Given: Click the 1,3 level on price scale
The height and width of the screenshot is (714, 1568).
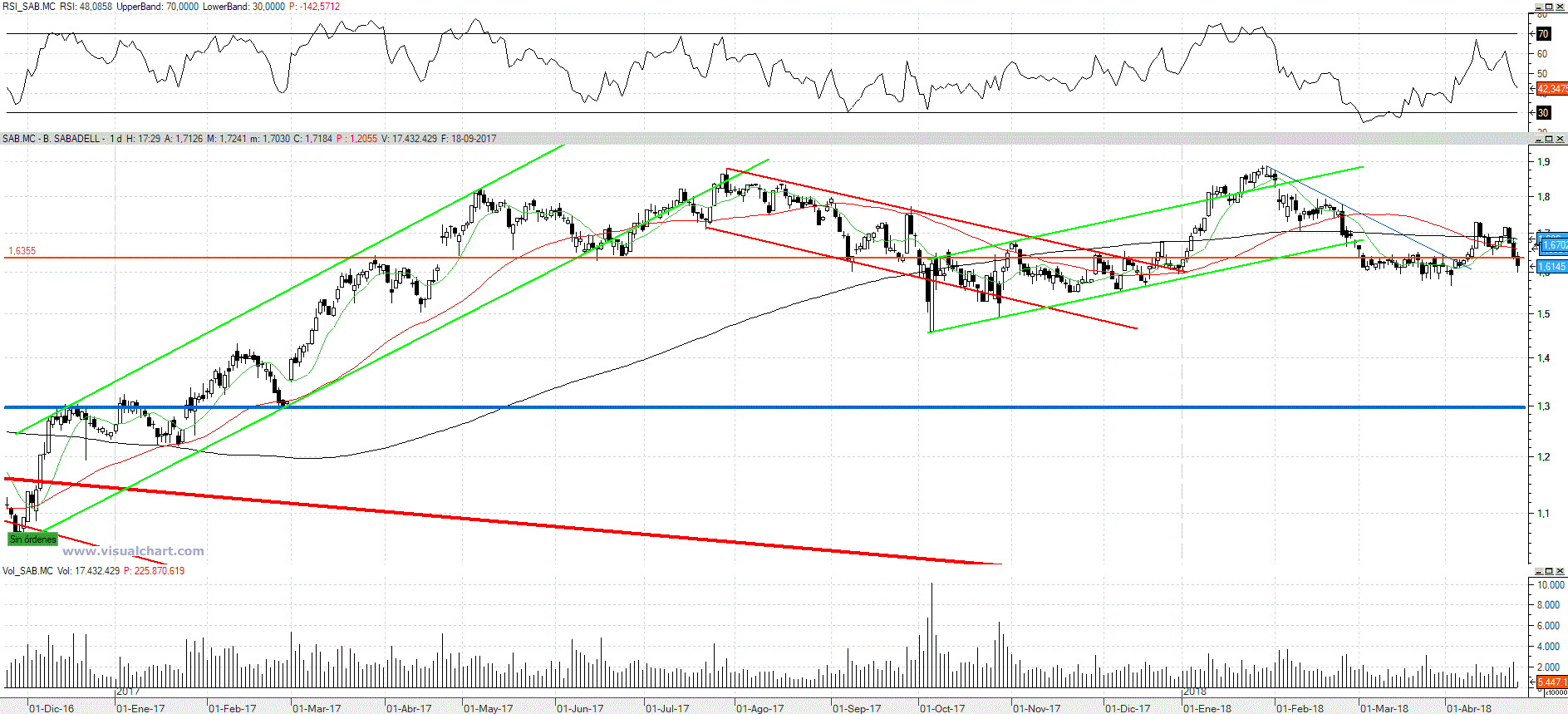Looking at the screenshot, I should (x=1543, y=406).
